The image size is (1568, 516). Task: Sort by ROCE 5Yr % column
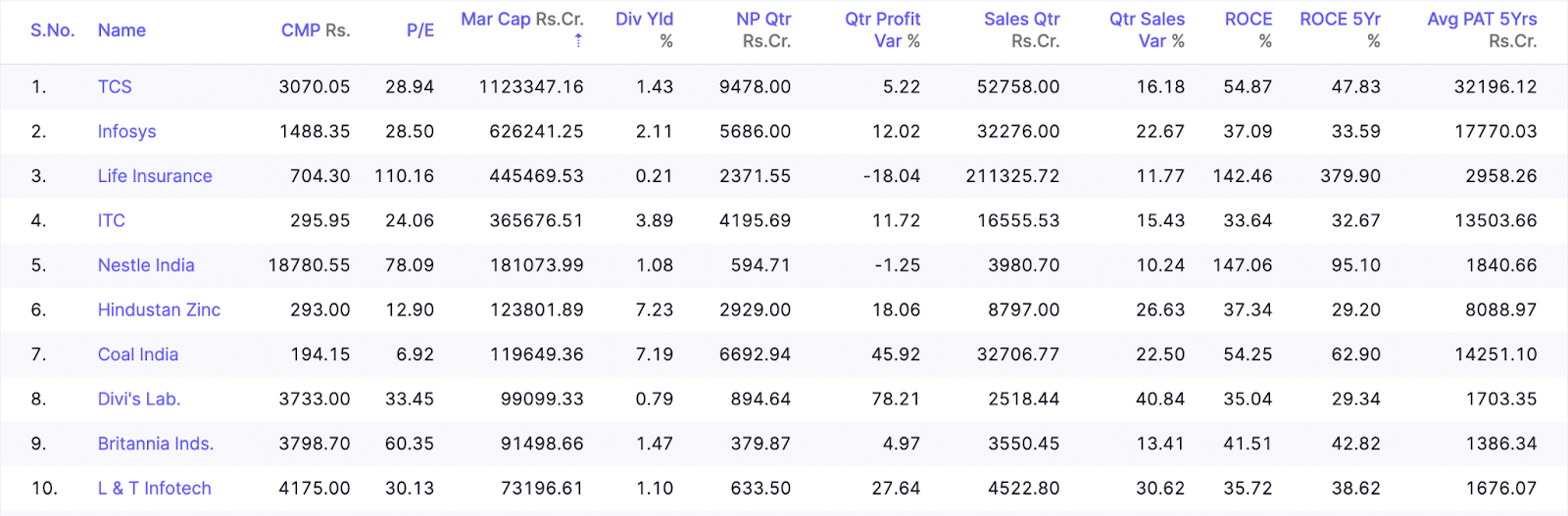(1340, 29)
